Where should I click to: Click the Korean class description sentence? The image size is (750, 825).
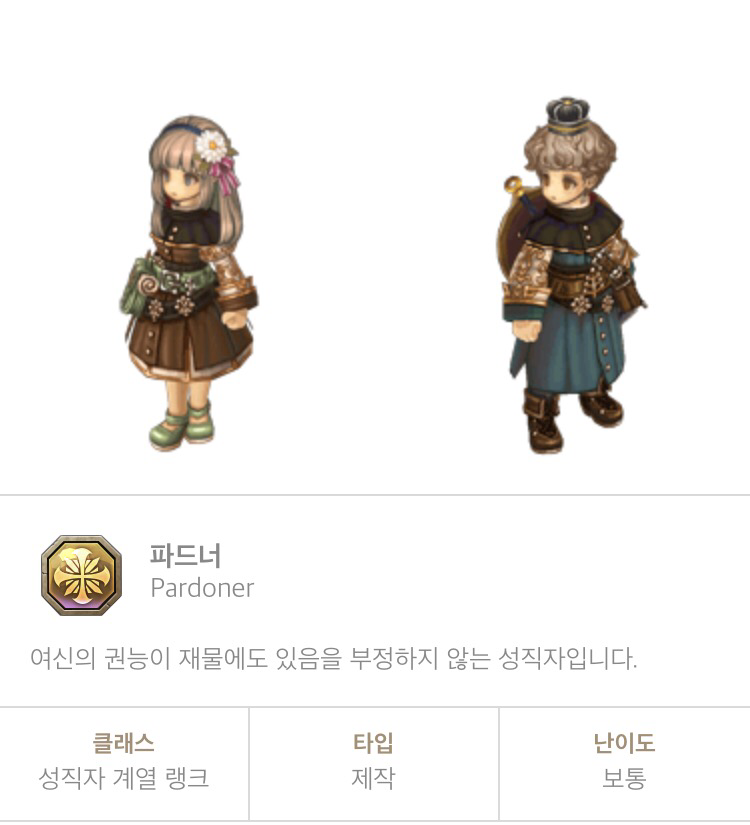tap(334, 658)
